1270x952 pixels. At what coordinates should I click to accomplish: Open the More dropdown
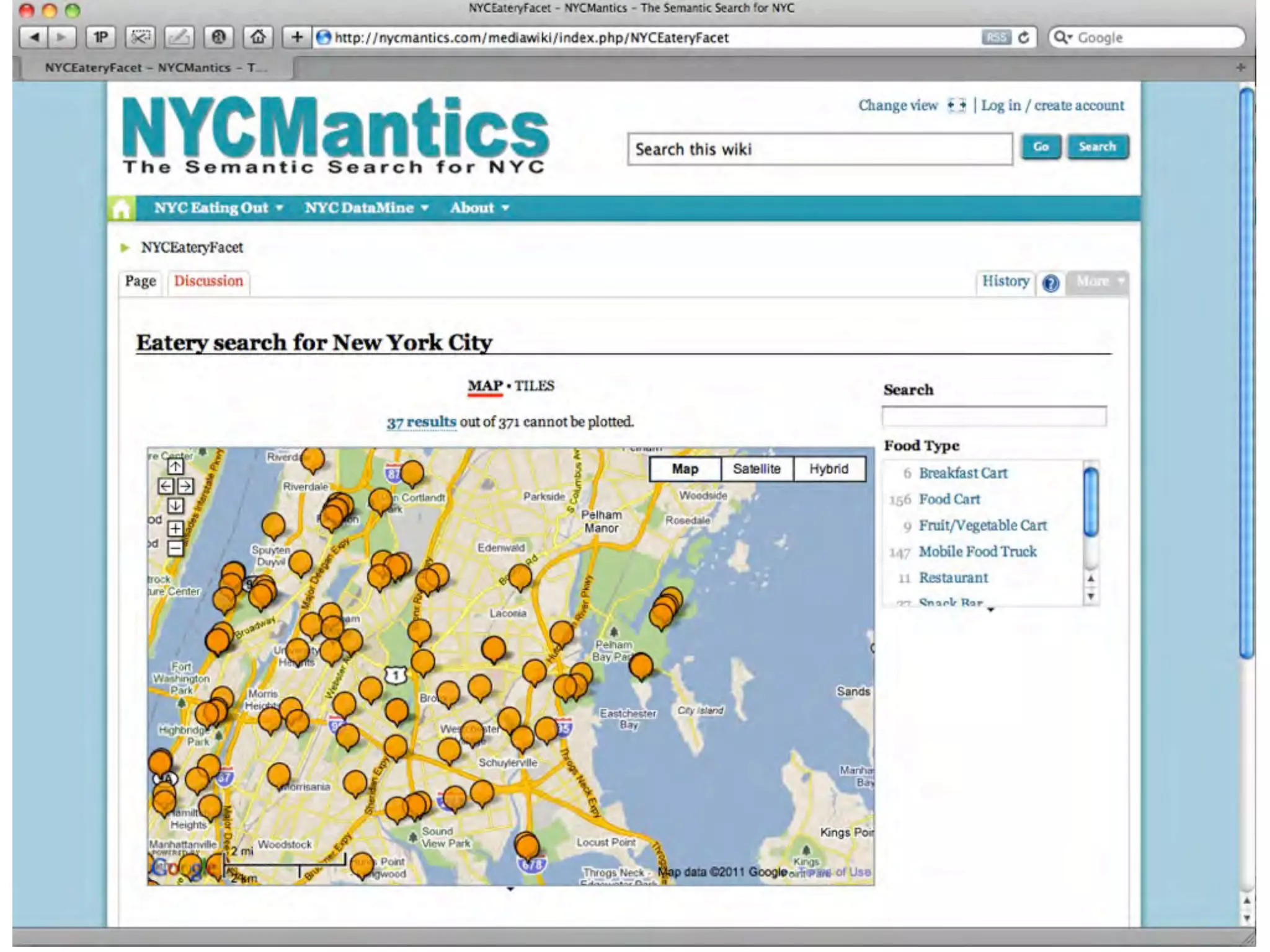pyautogui.click(x=1098, y=281)
